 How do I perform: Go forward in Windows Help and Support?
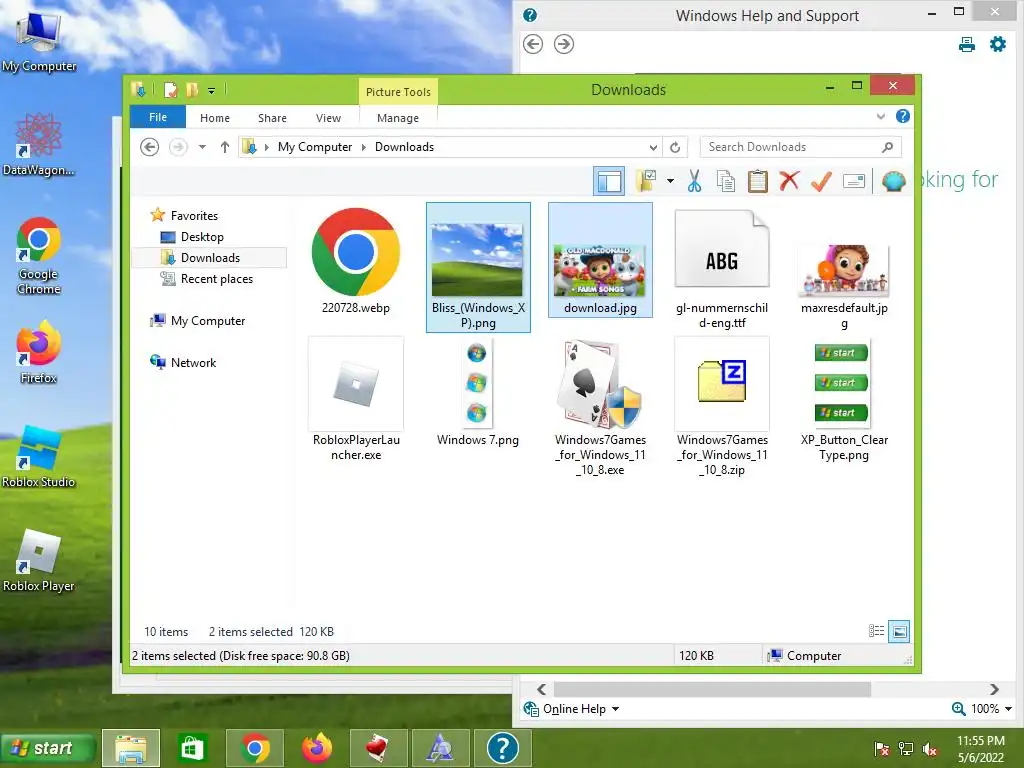[564, 44]
